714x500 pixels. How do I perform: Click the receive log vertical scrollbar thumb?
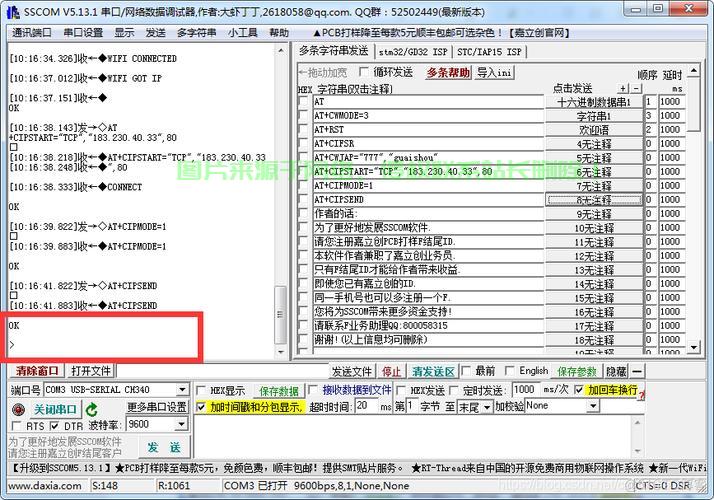(280, 315)
